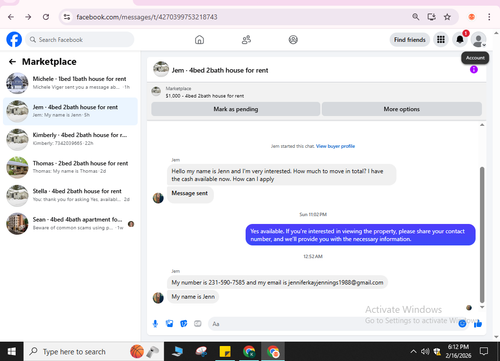This screenshot has height=361, width=500.
Task: Click the install app icon in address bar
Action: (432, 17)
